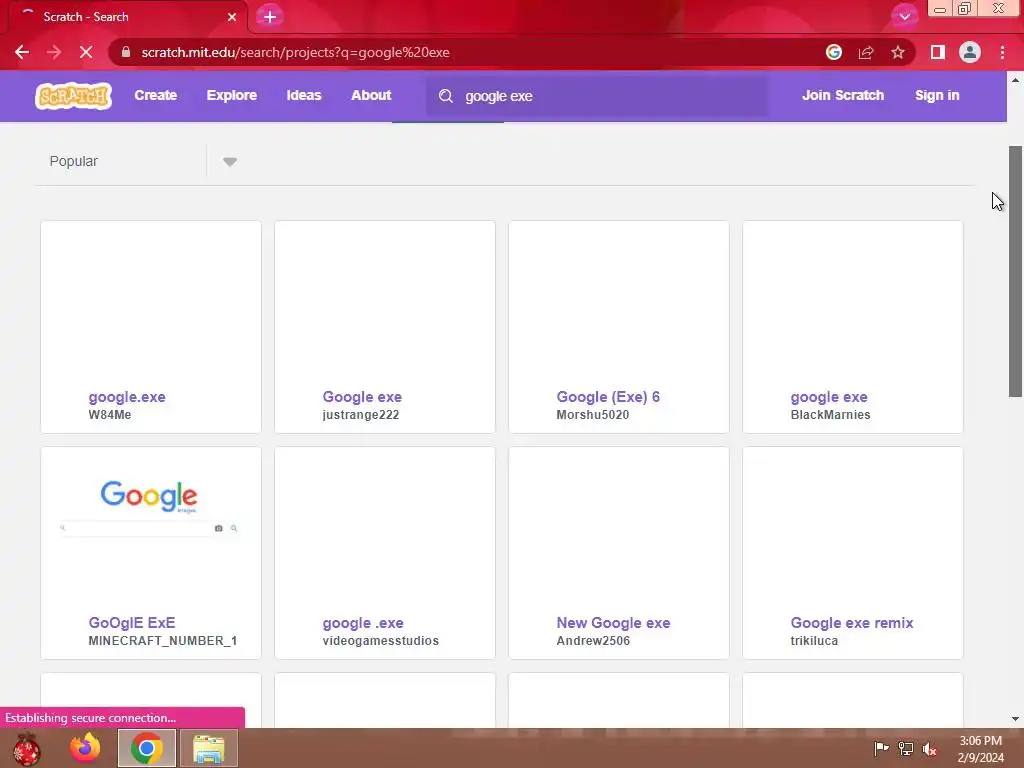Image resolution: width=1024 pixels, height=768 pixels.
Task: Click the search magnifier icon in Scratch bar
Action: point(446,96)
